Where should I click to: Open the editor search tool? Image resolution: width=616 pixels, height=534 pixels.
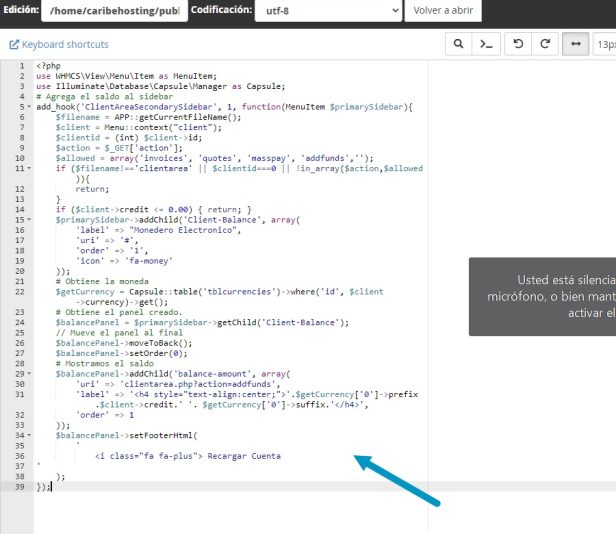pos(458,44)
